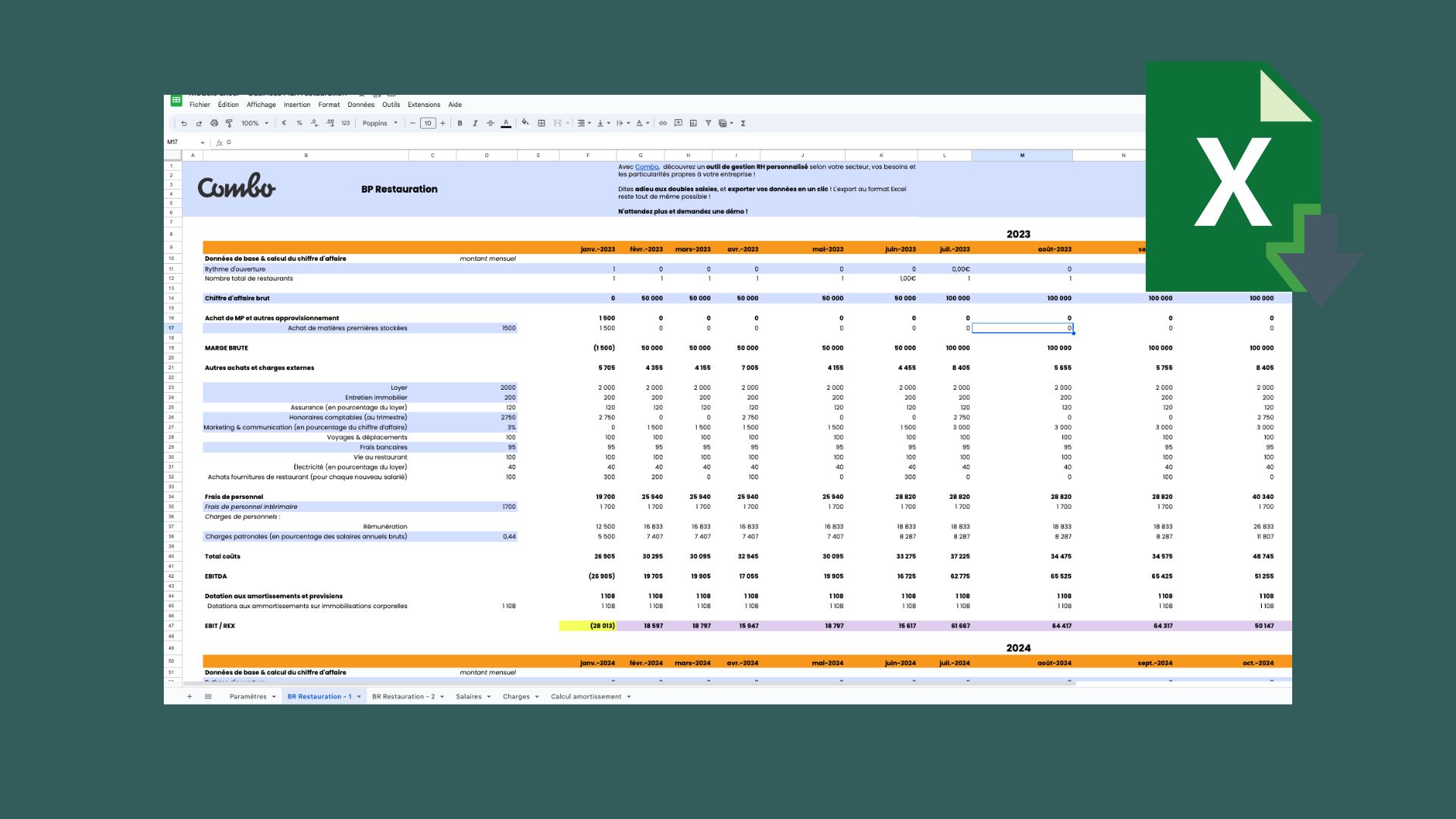Switch to BR Restauration - 2 tab
This screenshot has width=1456, height=819.
403,696
